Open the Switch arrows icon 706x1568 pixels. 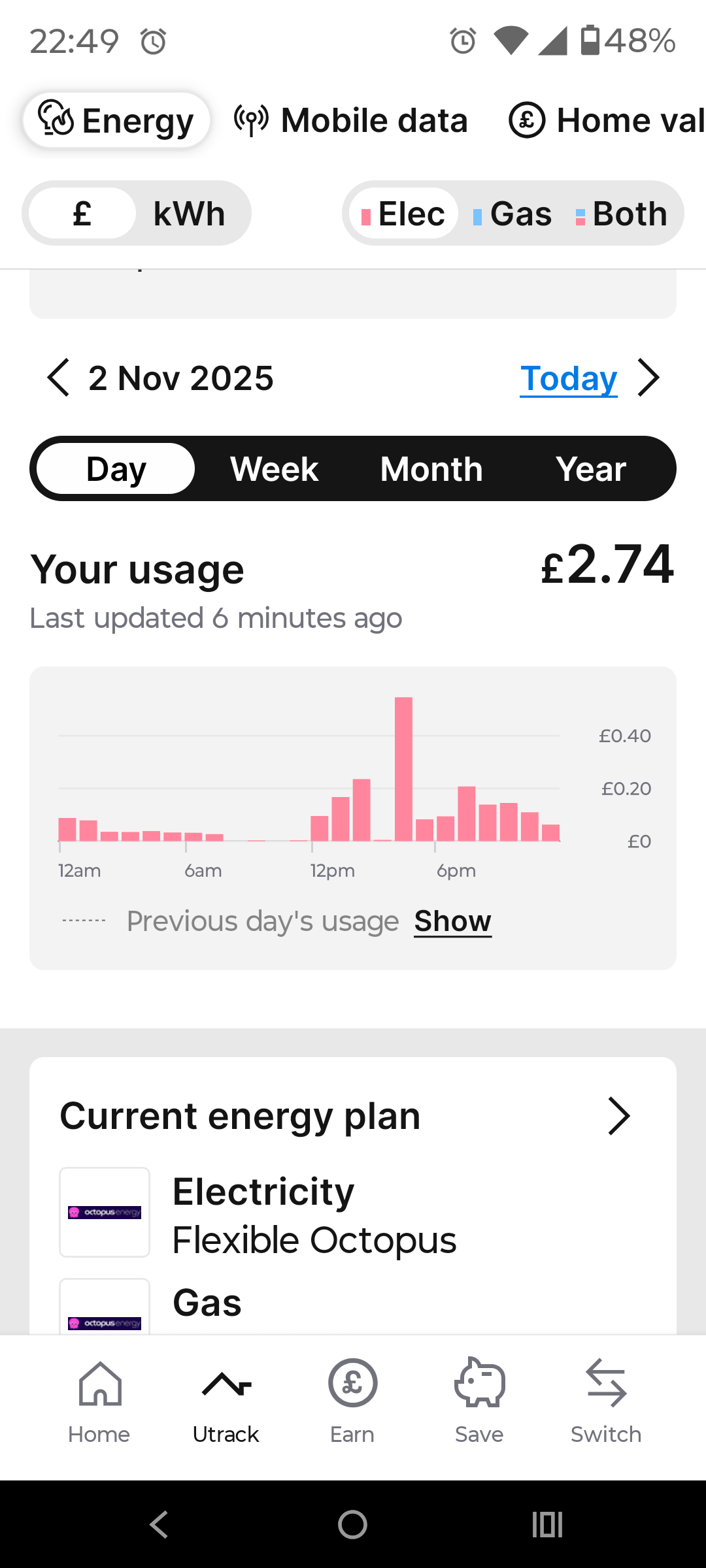tap(606, 1383)
